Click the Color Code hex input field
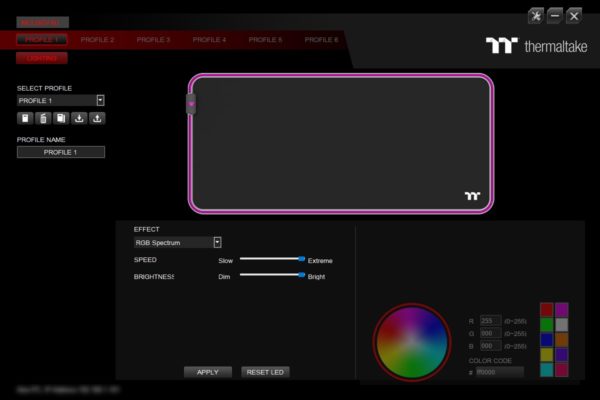This screenshot has height=400, width=600. pyautogui.click(x=500, y=372)
